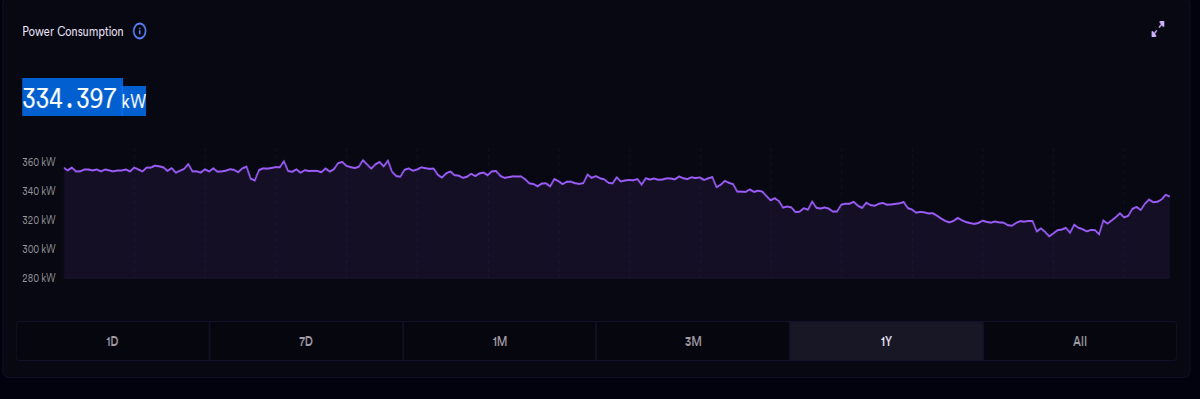
Task: Switch to the 1D time range
Action: 113,341
